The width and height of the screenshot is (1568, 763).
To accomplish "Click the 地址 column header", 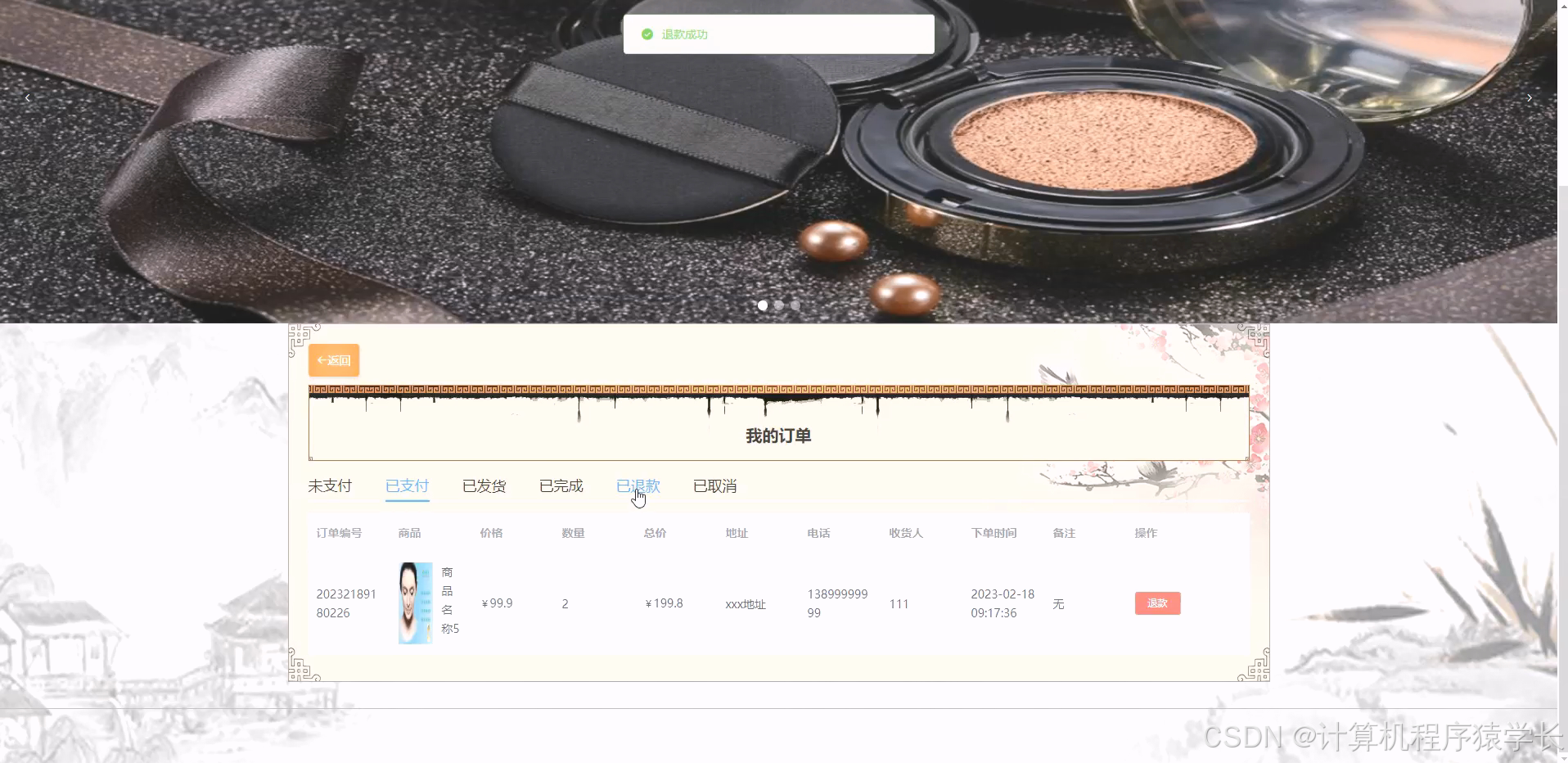I will [737, 533].
